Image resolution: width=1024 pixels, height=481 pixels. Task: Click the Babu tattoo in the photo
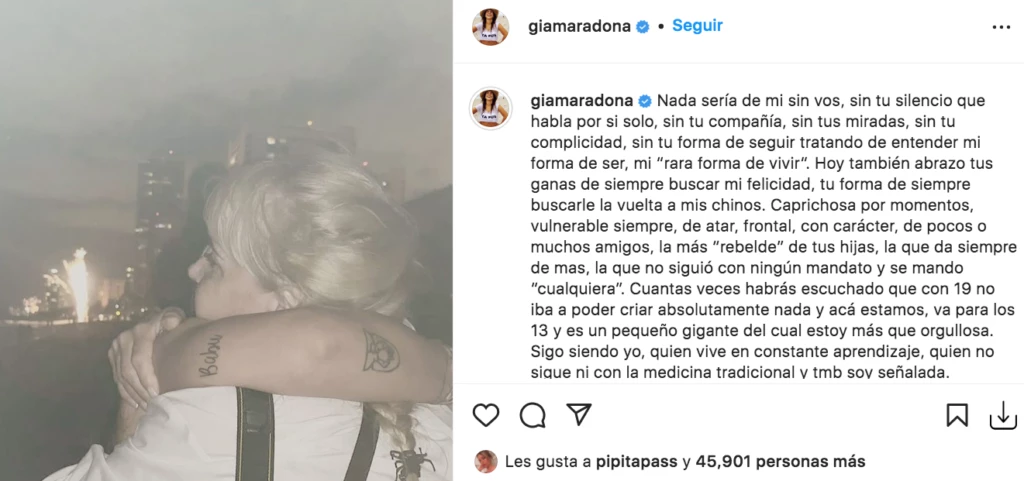[210, 356]
